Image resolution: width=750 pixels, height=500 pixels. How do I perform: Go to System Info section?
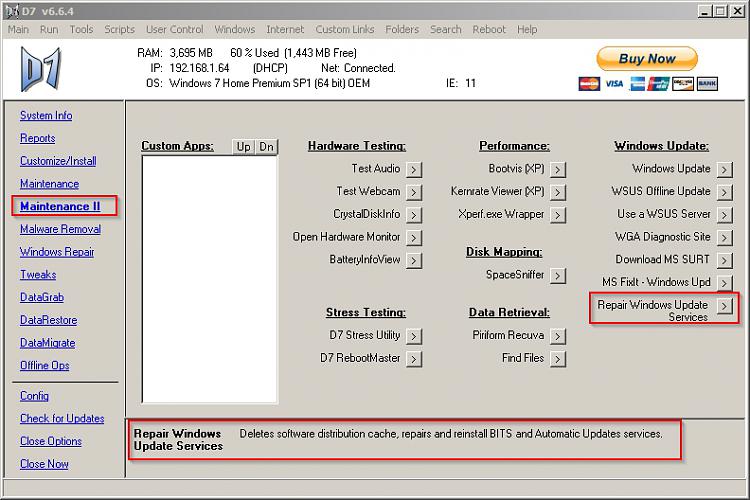46,116
